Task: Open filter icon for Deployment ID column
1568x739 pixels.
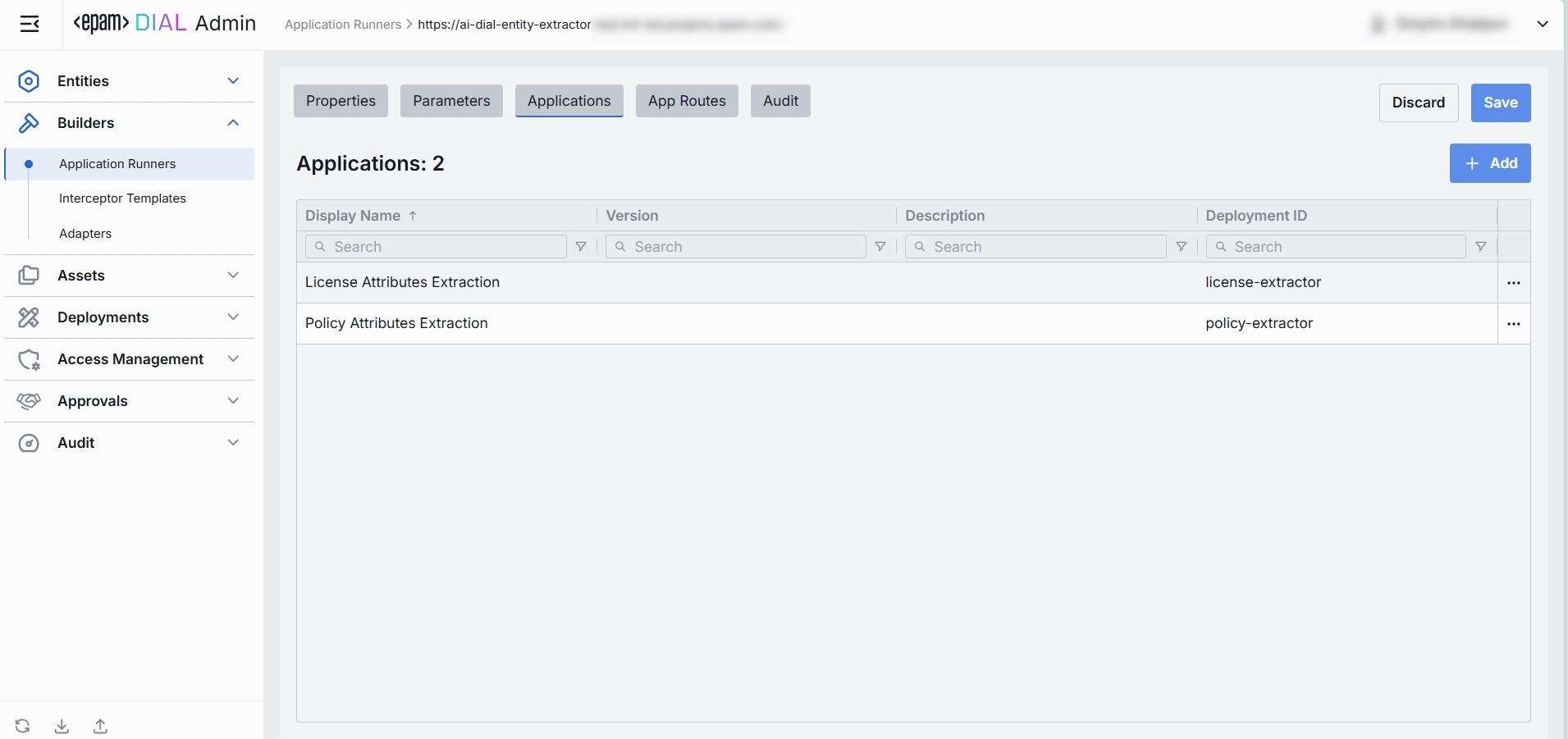Action: point(1481,247)
